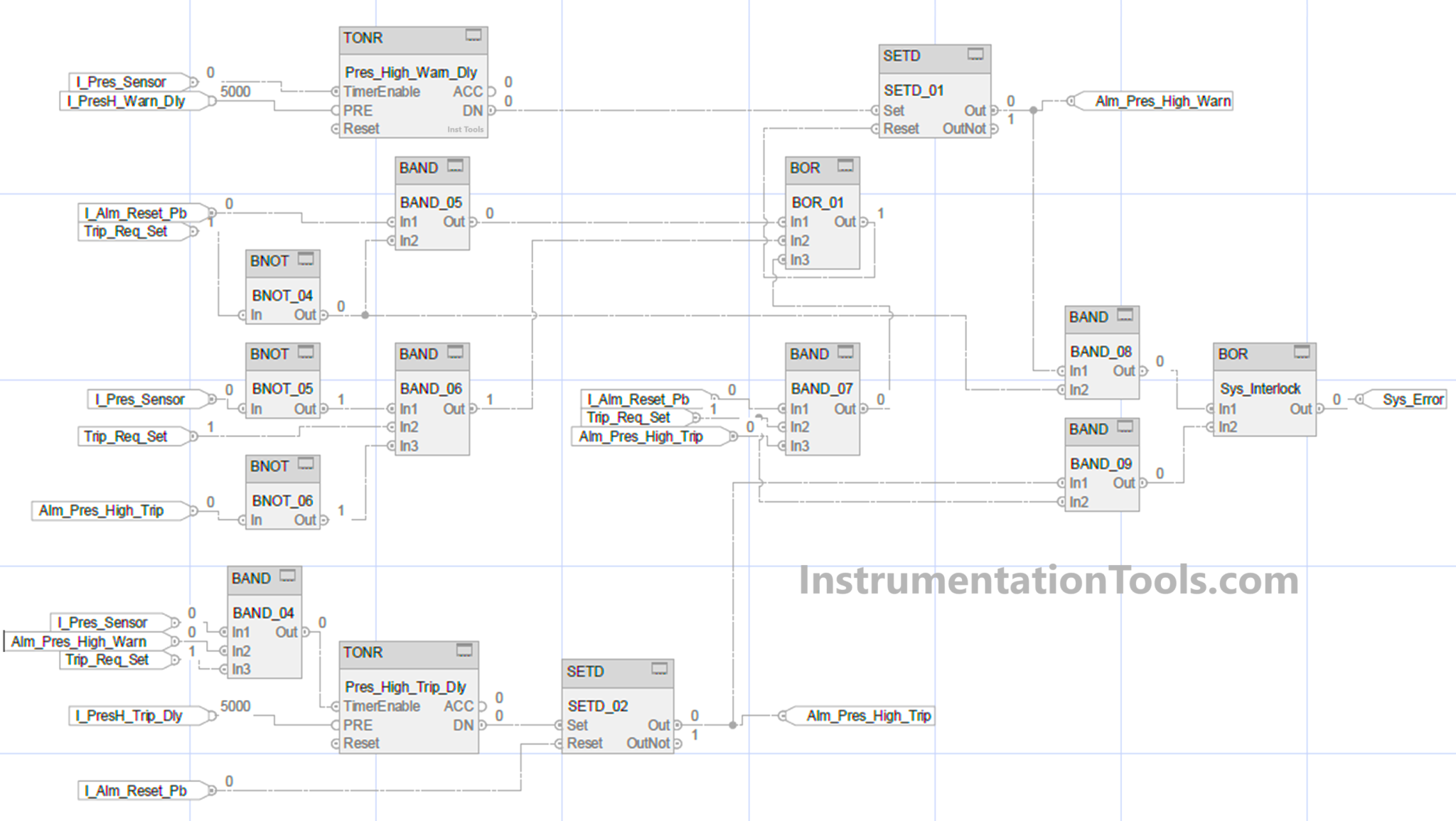Select Trip_Req_Set input feeding BAND_04
Viewport: 1456px width, 821px height.
point(119,660)
